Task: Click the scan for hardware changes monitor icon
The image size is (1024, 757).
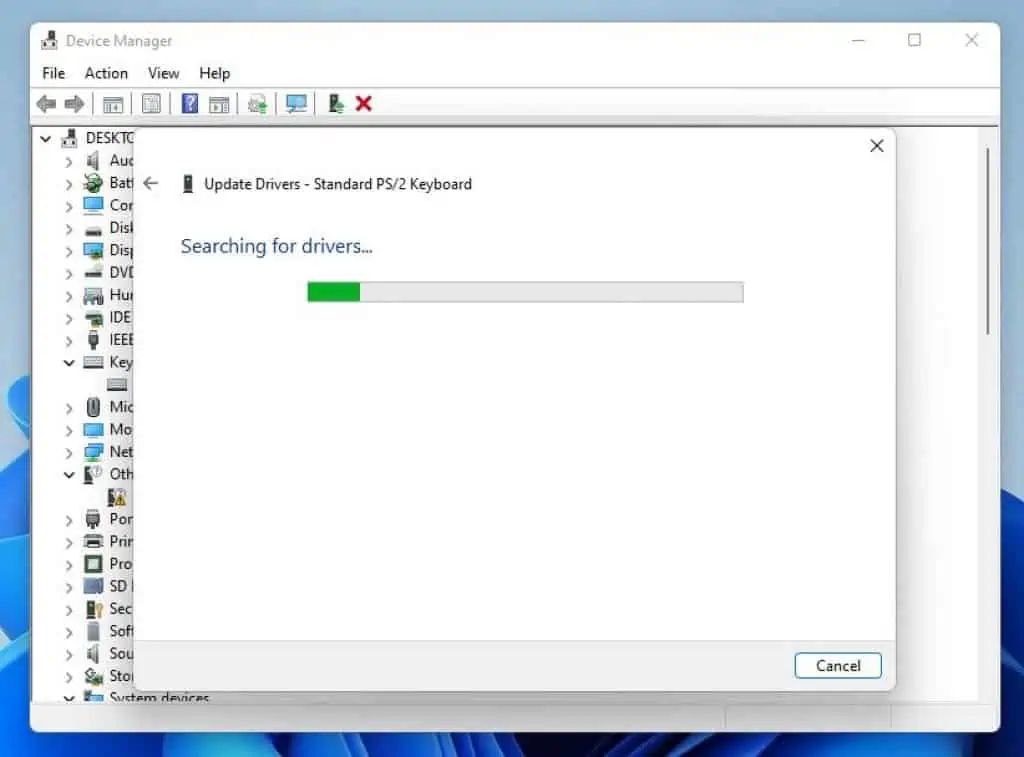Action: pos(296,104)
